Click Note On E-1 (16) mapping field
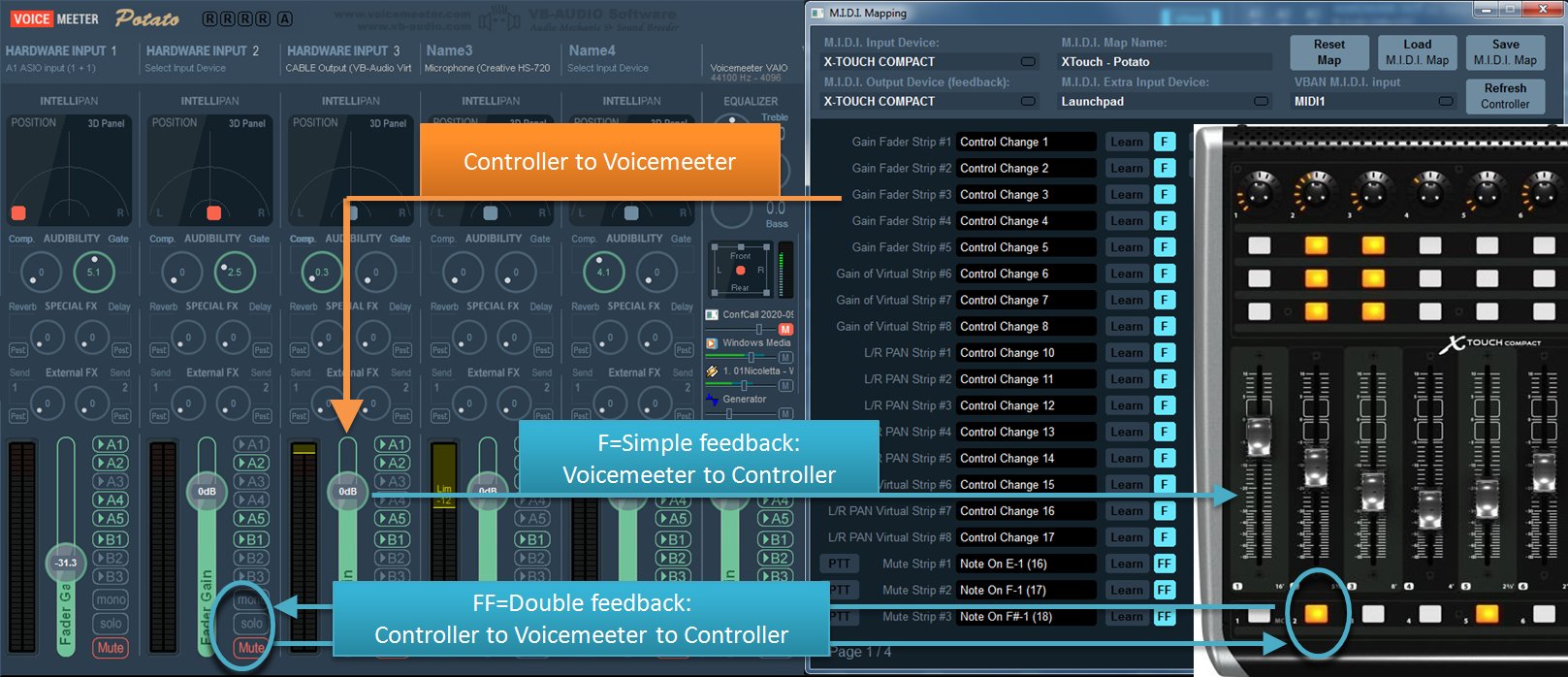The width and height of the screenshot is (1568, 677). 1027,564
